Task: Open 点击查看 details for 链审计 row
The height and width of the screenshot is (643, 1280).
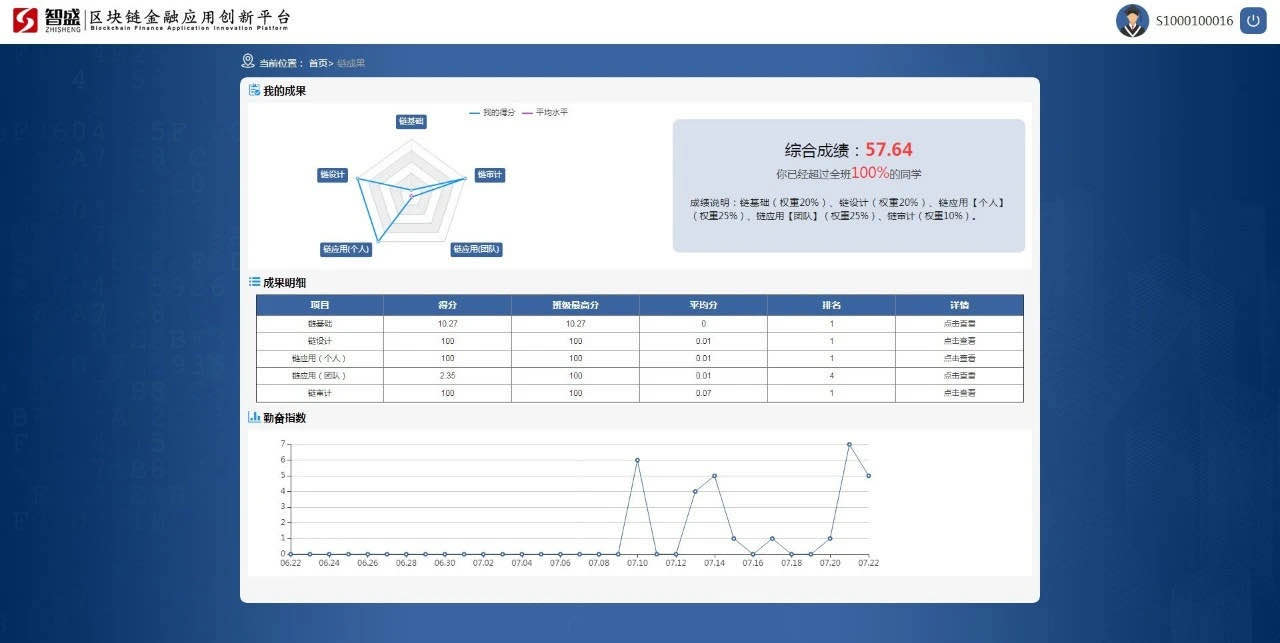Action: tap(959, 393)
